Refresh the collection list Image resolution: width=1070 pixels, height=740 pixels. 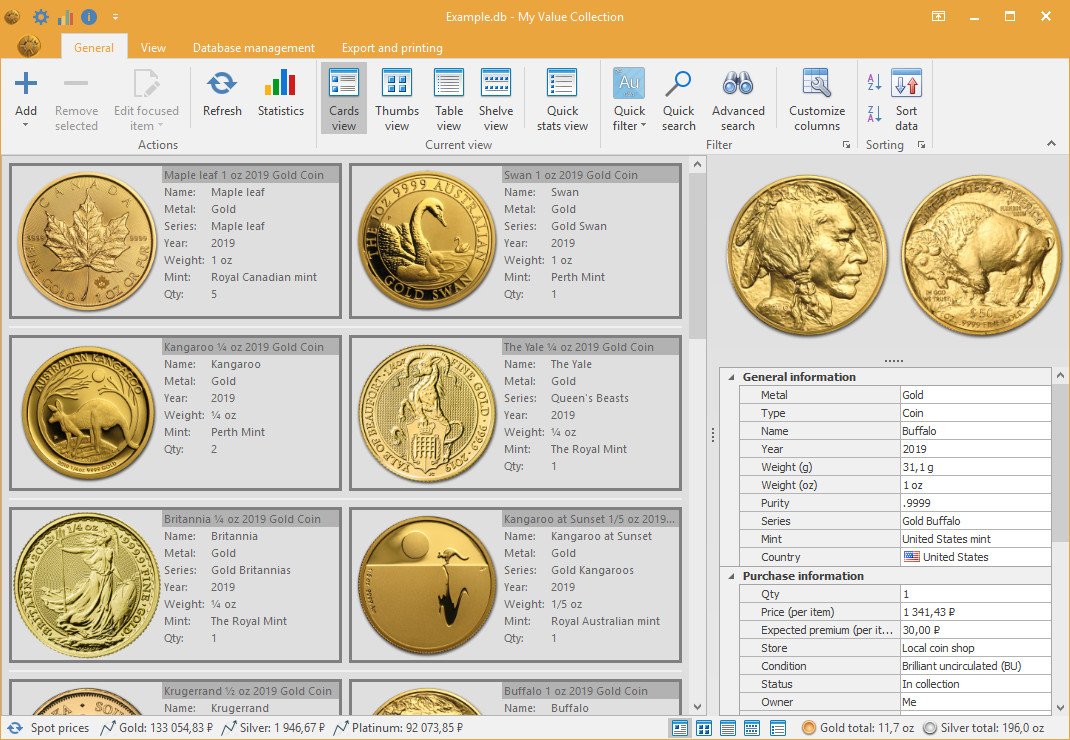[x=222, y=94]
